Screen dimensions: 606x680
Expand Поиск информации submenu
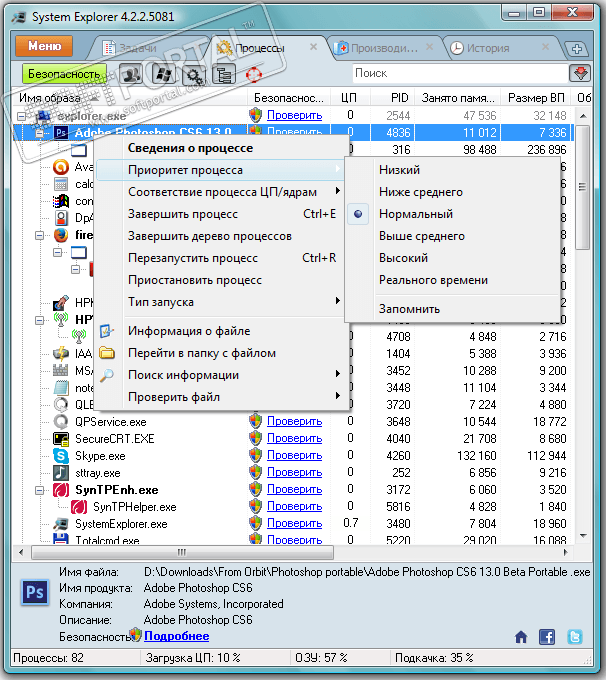[x=220, y=375]
